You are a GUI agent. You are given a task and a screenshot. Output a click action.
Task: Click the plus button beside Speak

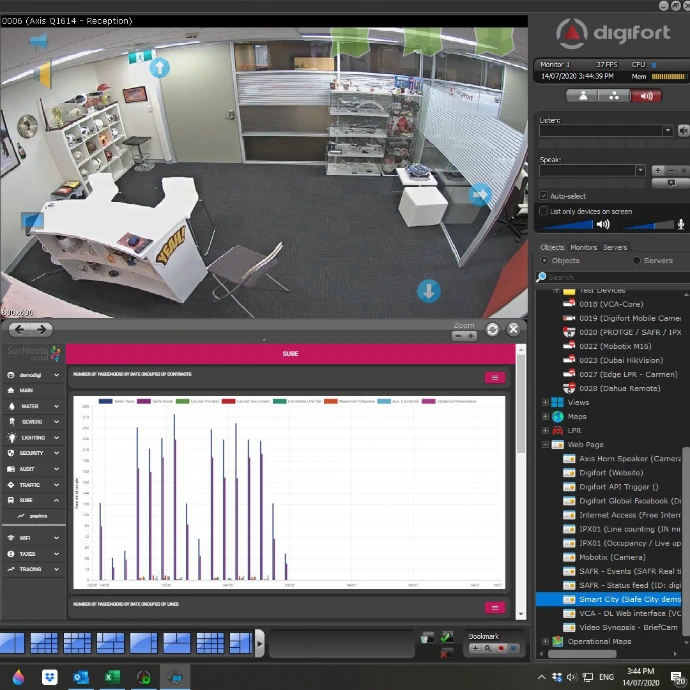(658, 170)
